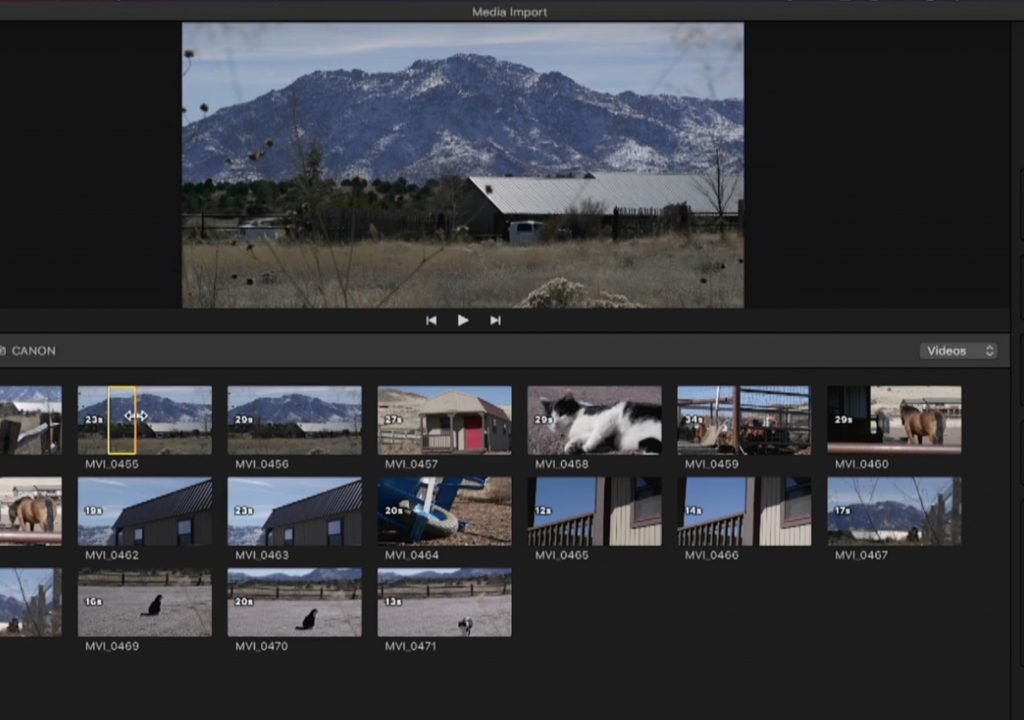Select MVI_0463 barn clip thumbnail
The width and height of the screenshot is (1024, 720).
click(x=295, y=511)
